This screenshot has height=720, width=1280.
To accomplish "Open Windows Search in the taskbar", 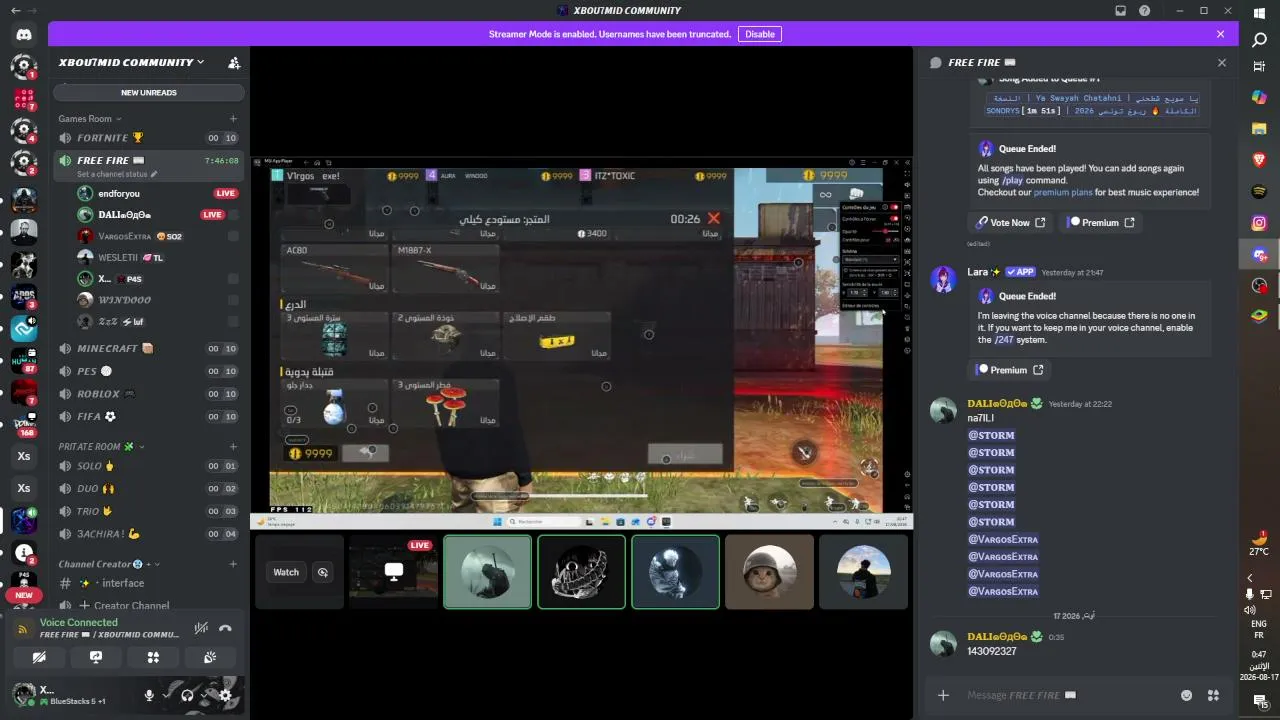I will (x=1259, y=41).
